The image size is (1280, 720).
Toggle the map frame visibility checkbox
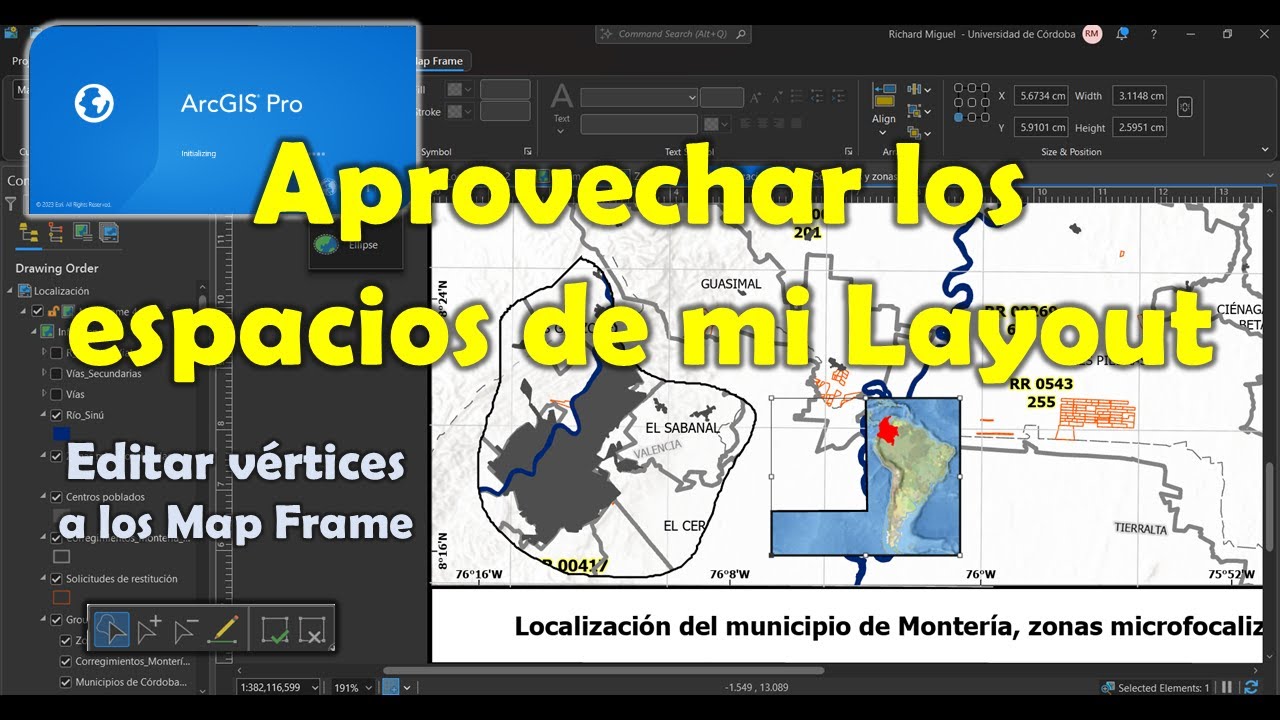click(x=37, y=311)
